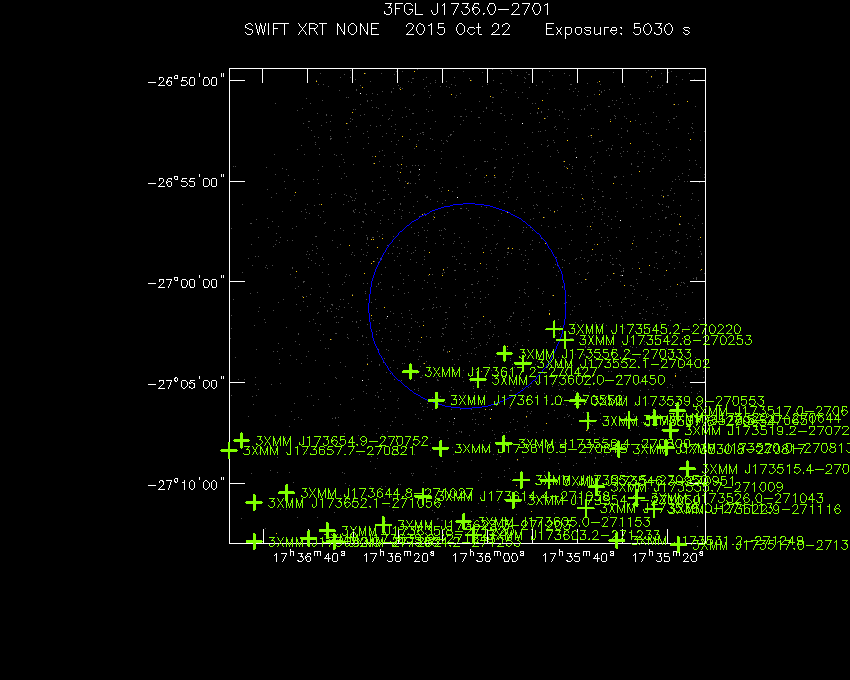Click the cross marker for 3XMM J173552.1-270402
Viewport: 850px width, 680px height.
tap(523, 364)
